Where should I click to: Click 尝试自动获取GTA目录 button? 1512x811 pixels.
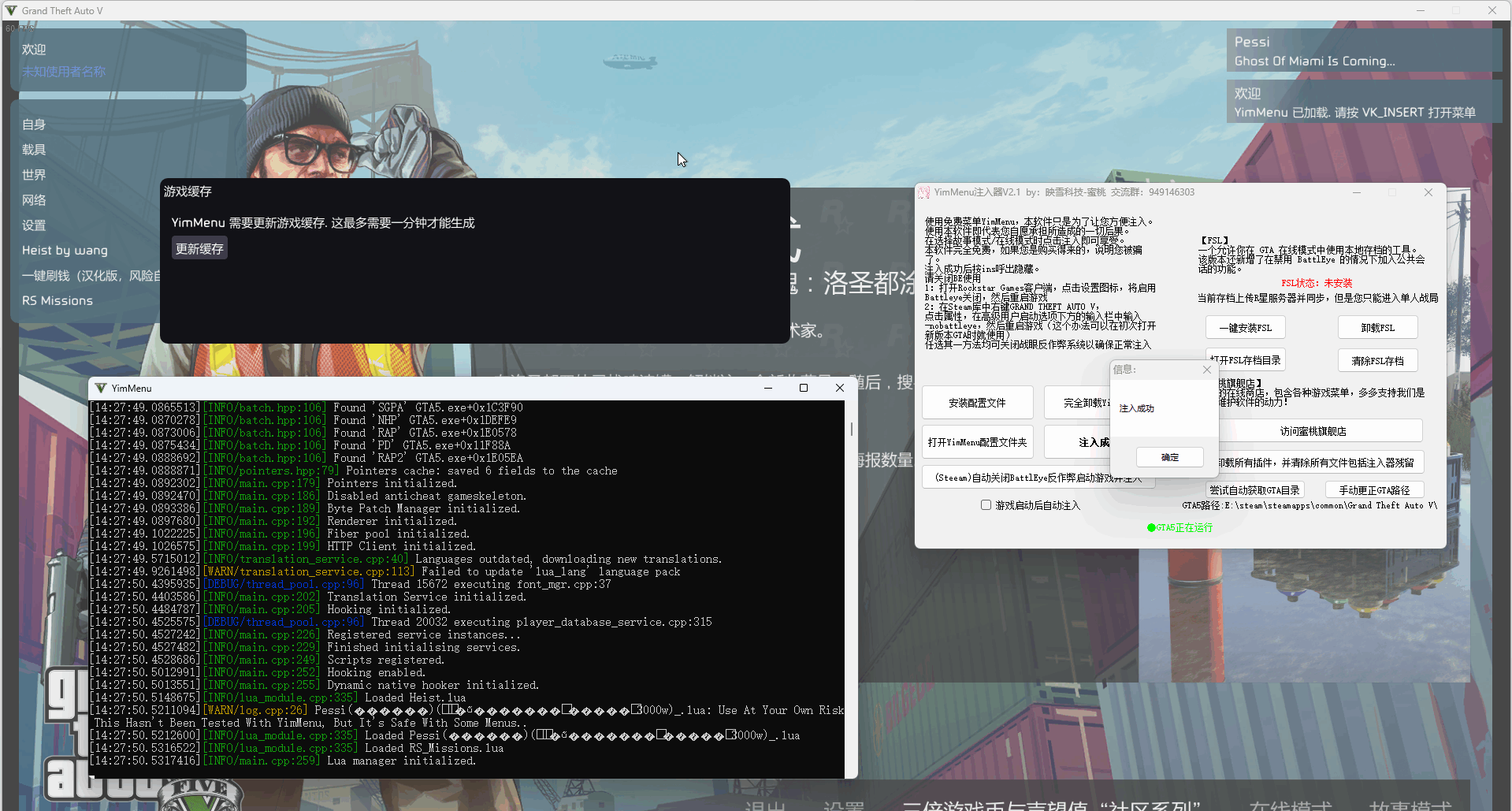[x=1254, y=490]
